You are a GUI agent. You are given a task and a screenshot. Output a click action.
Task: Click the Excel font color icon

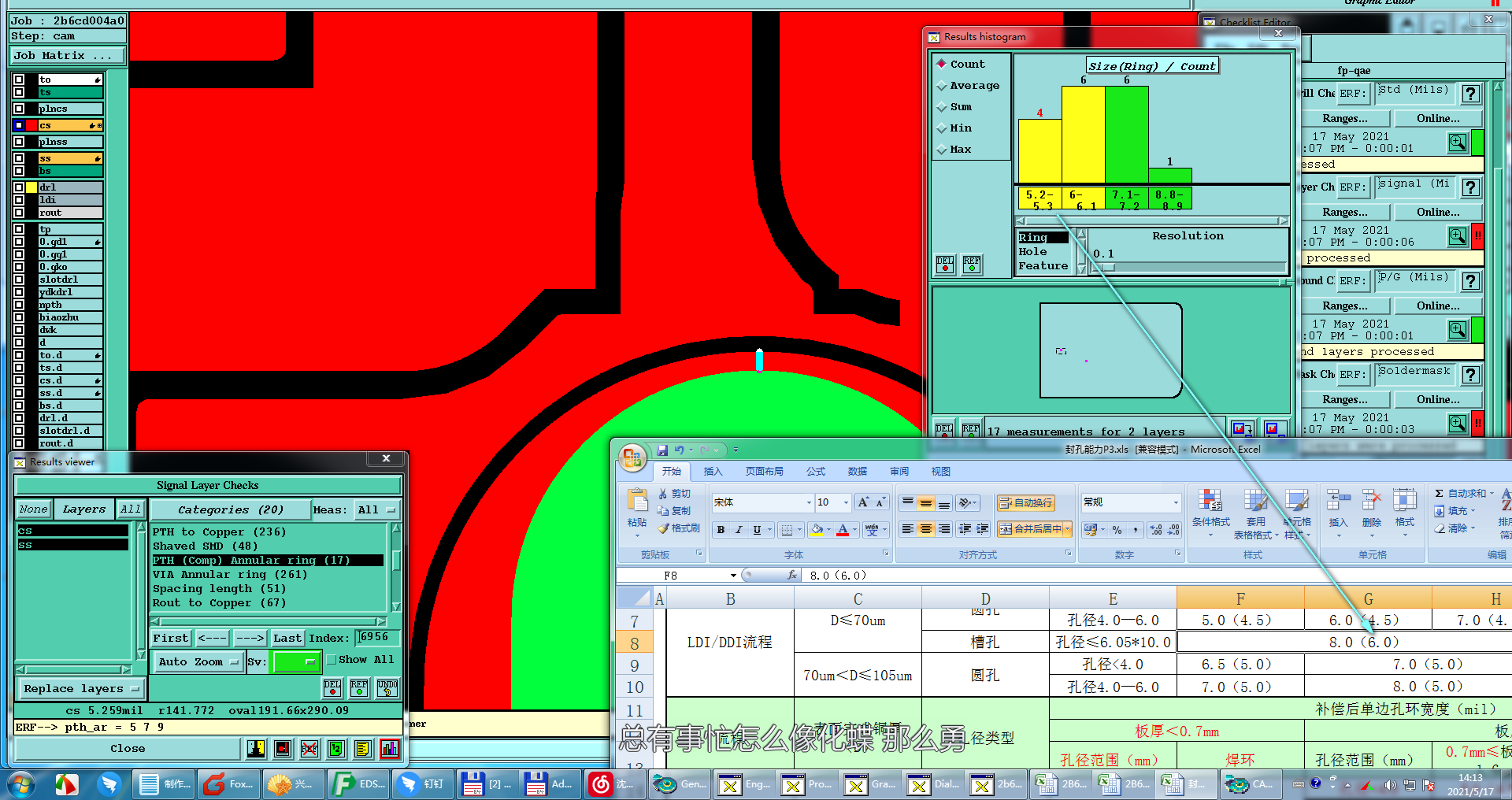(843, 530)
